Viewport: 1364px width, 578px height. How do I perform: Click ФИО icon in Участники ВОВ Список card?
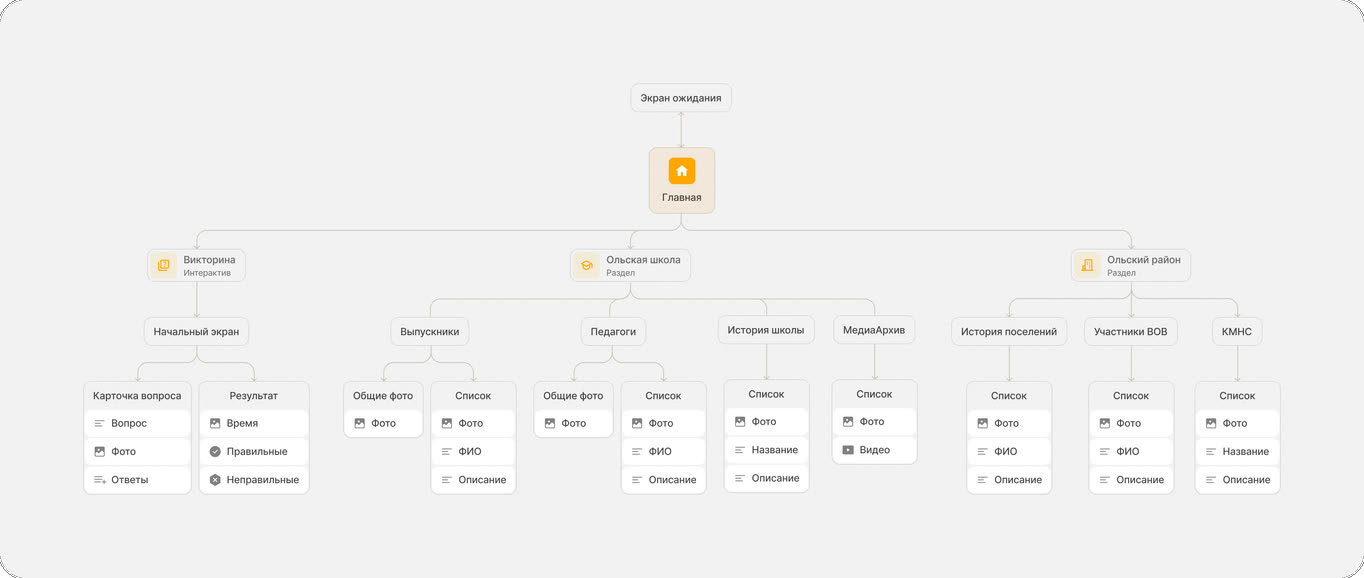click(x=1105, y=451)
